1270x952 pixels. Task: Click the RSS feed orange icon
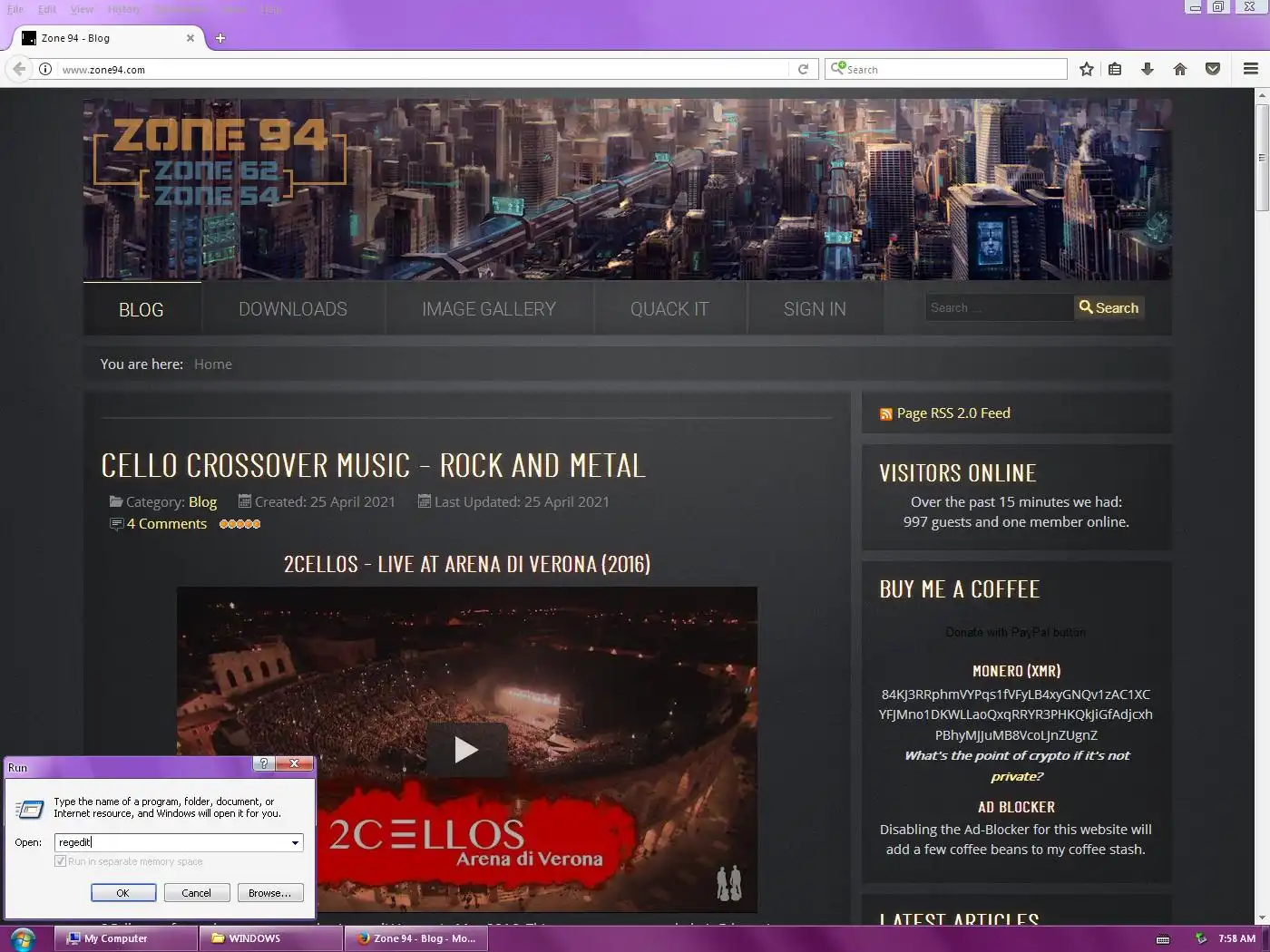point(886,414)
